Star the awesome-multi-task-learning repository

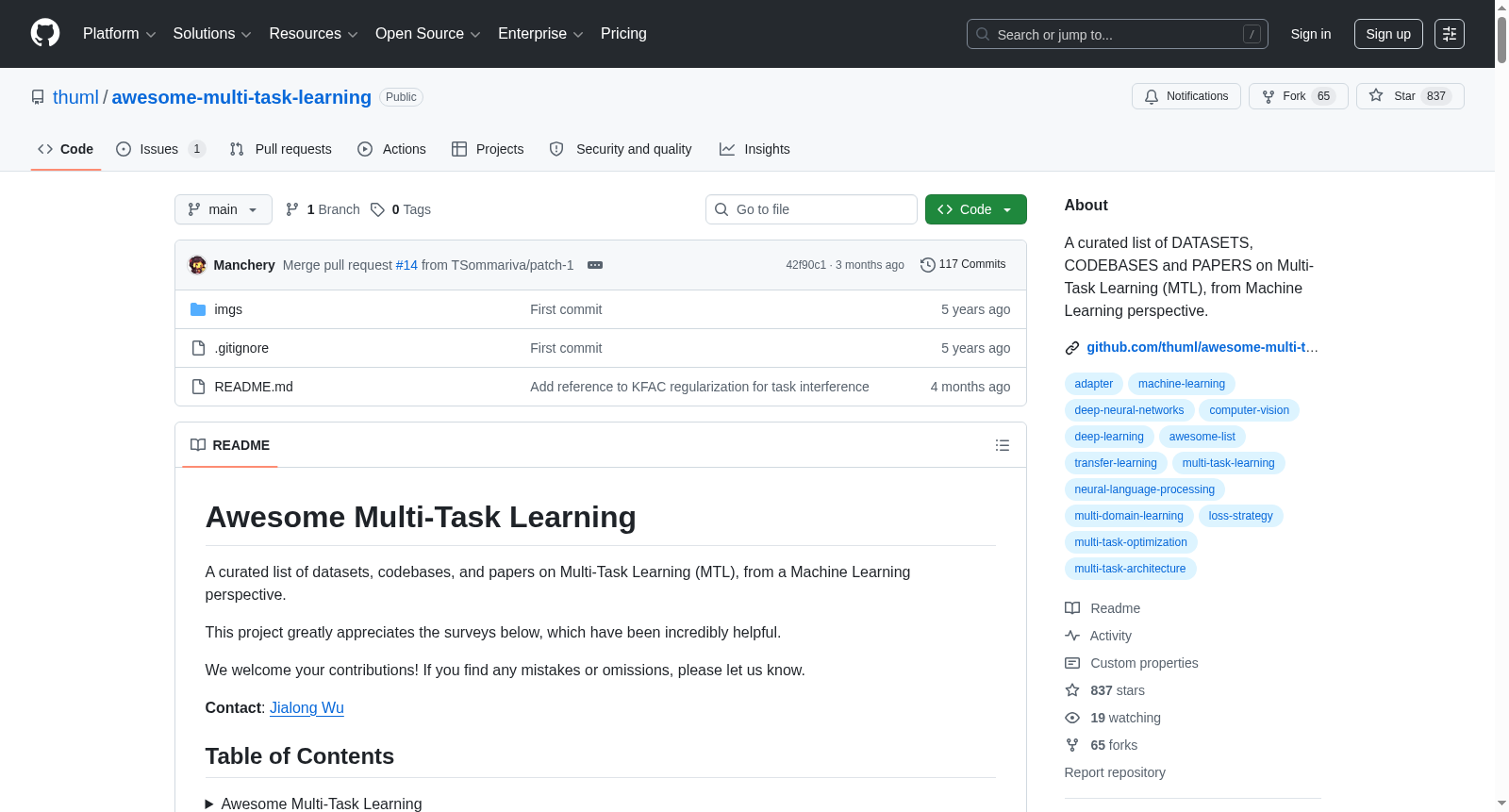pyautogui.click(x=1410, y=96)
